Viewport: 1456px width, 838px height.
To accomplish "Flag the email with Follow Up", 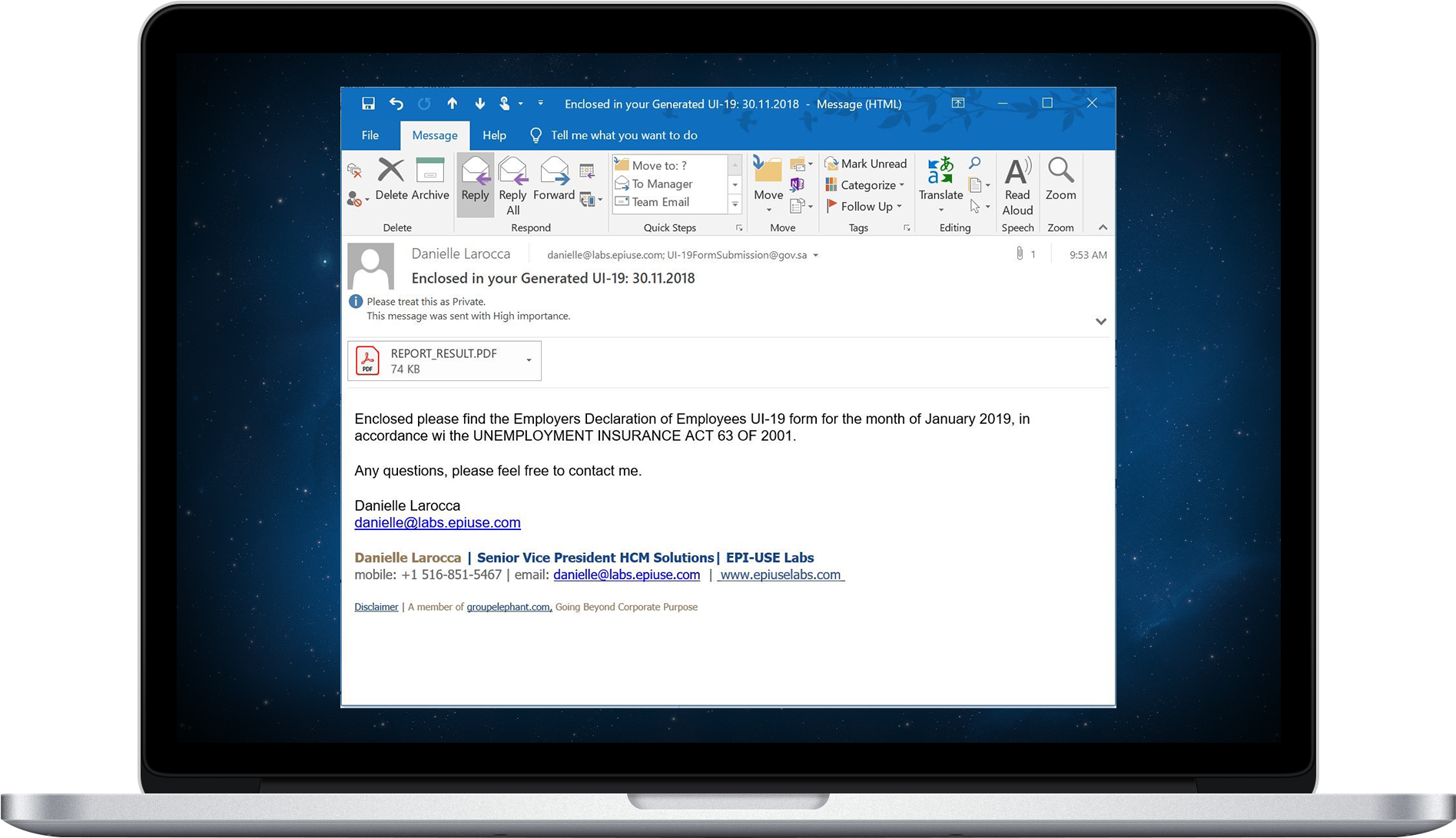I will point(864,206).
